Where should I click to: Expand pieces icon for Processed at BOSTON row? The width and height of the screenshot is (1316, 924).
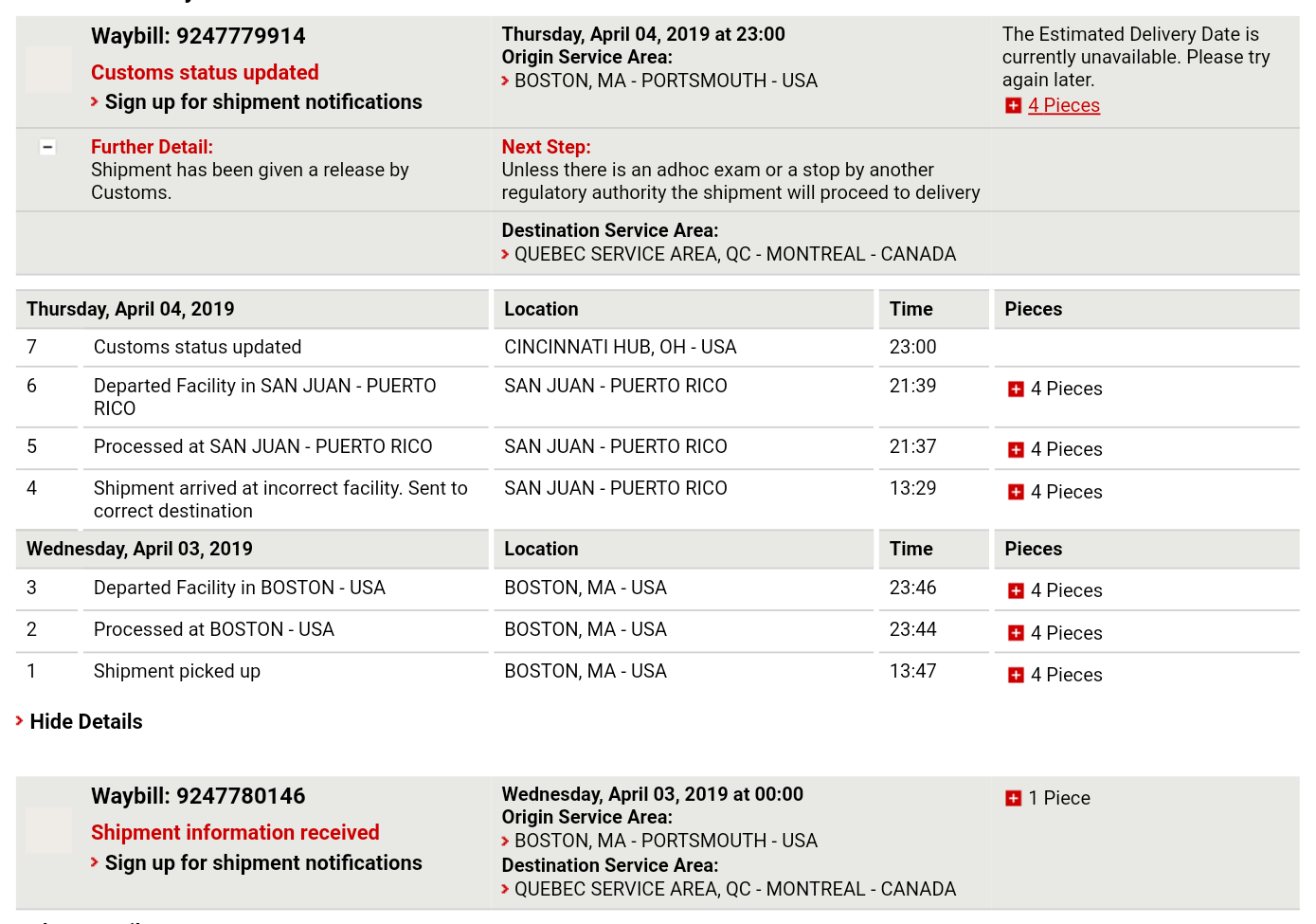pyautogui.click(x=1016, y=633)
